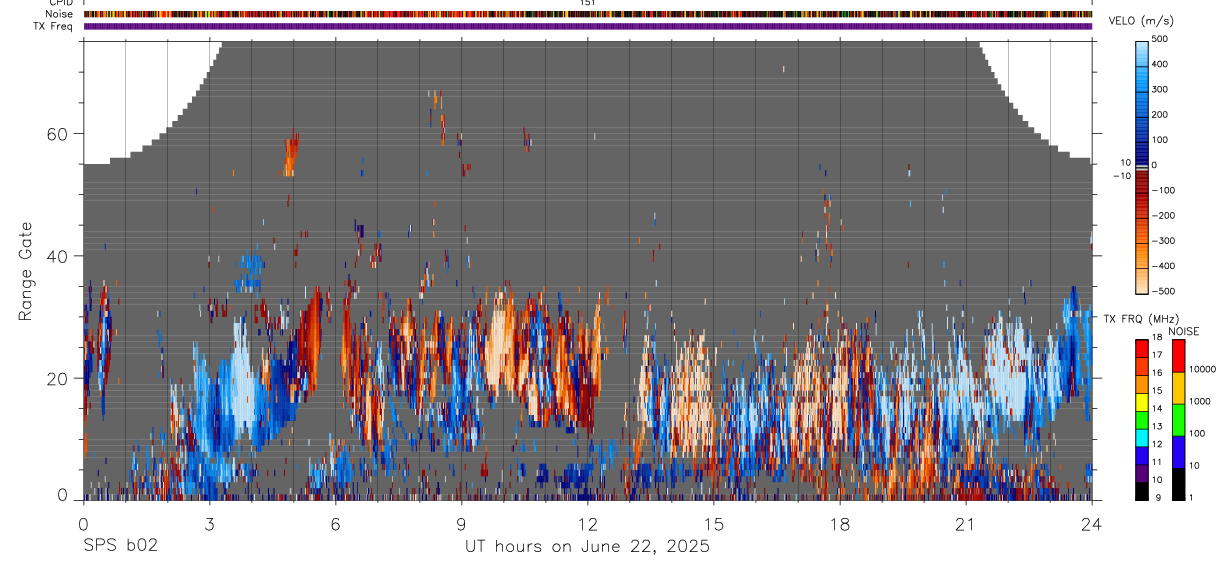Screen dimensions: 1228x567
Task: Click the 300 tick on velocity colorbar
Action: pos(1161,89)
